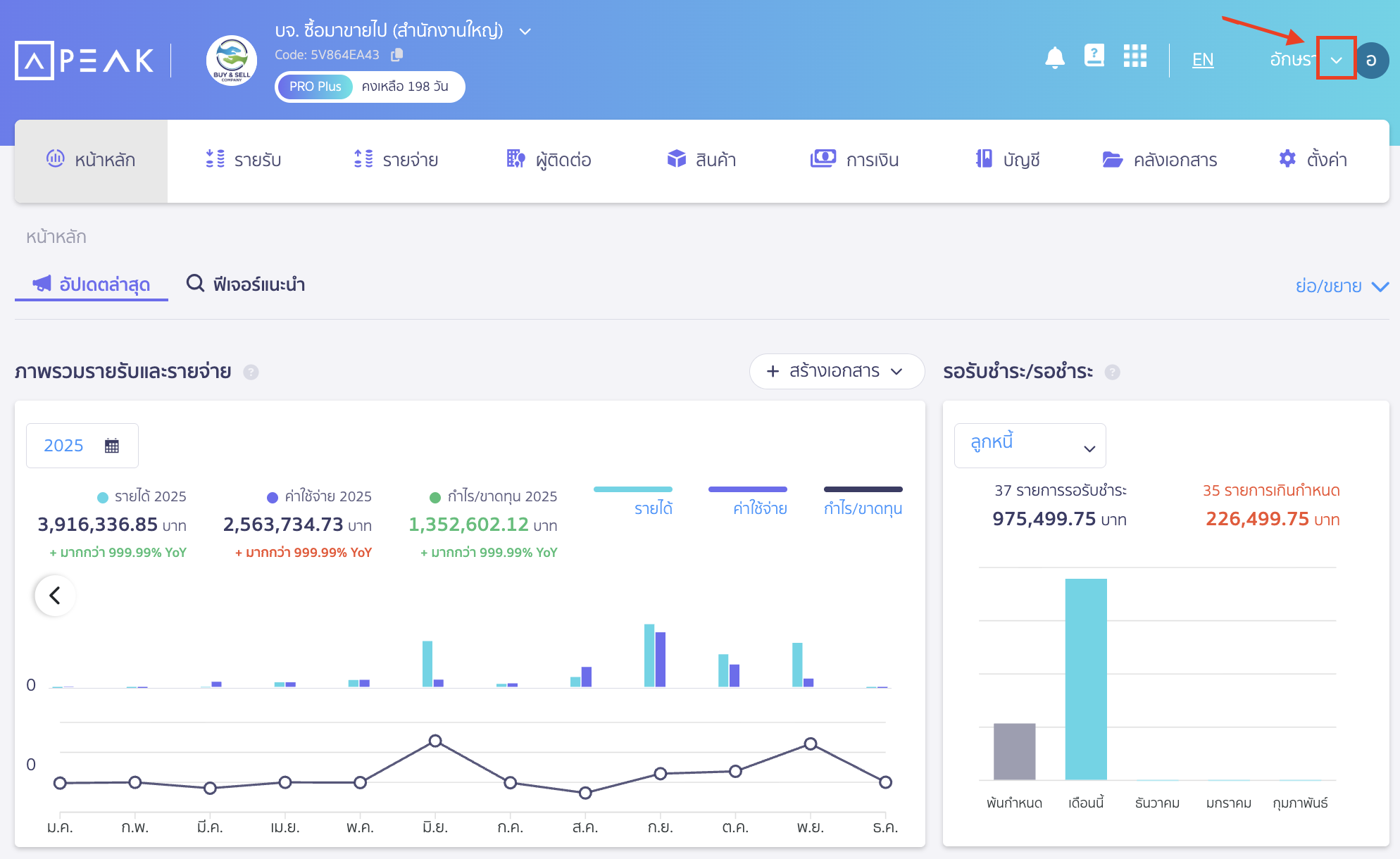The height and width of the screenshot is (859, 1400).
Task: Open the ลูกหนี้ dropdown
Action: [x=1030, y=445]
